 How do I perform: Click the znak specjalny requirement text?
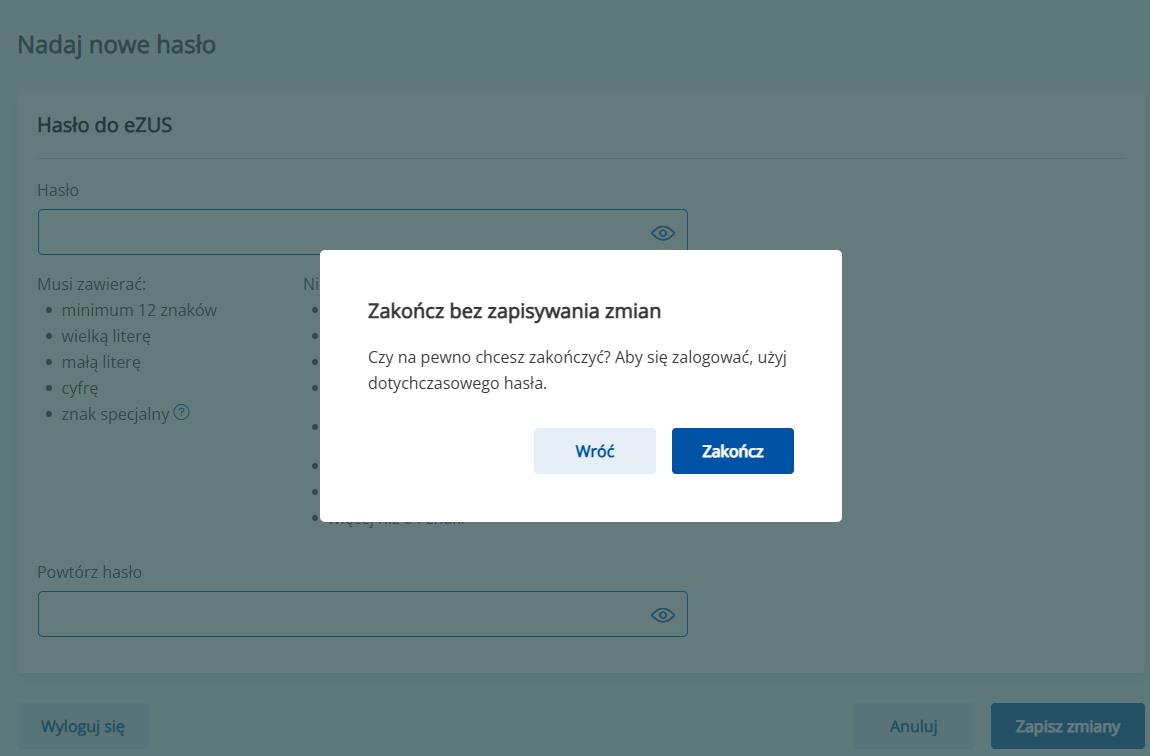[x=115, y=414]
